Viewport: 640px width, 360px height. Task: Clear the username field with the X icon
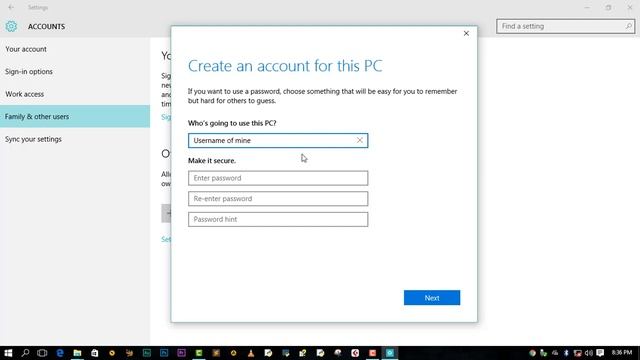coord(360,140)
